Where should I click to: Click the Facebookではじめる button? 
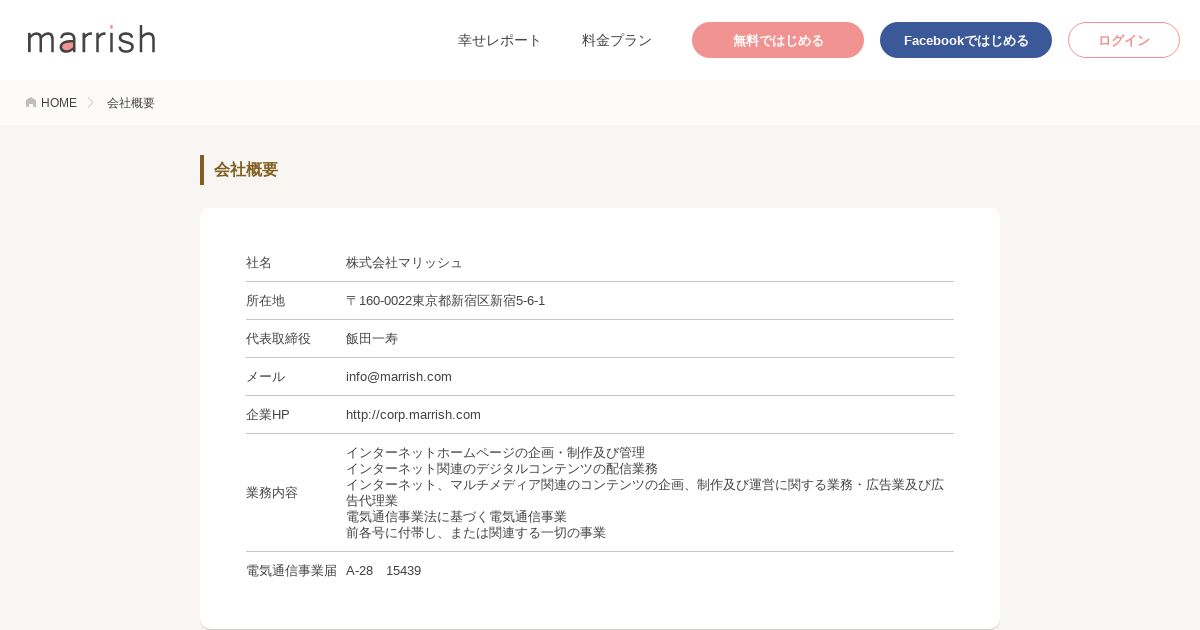point(966,40)
